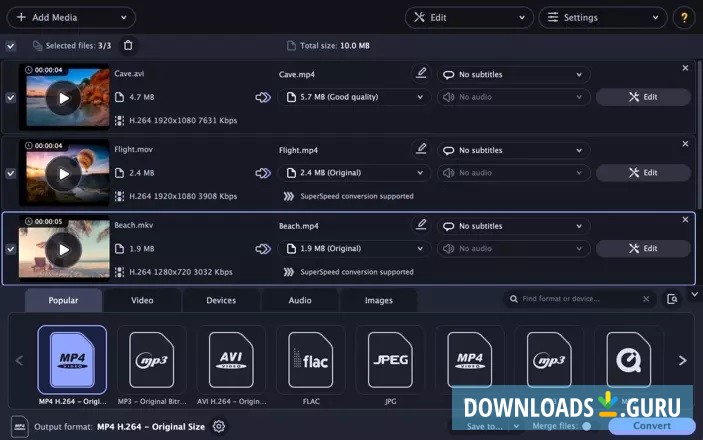Remove Cave.avi from the list

pos(685,68)
